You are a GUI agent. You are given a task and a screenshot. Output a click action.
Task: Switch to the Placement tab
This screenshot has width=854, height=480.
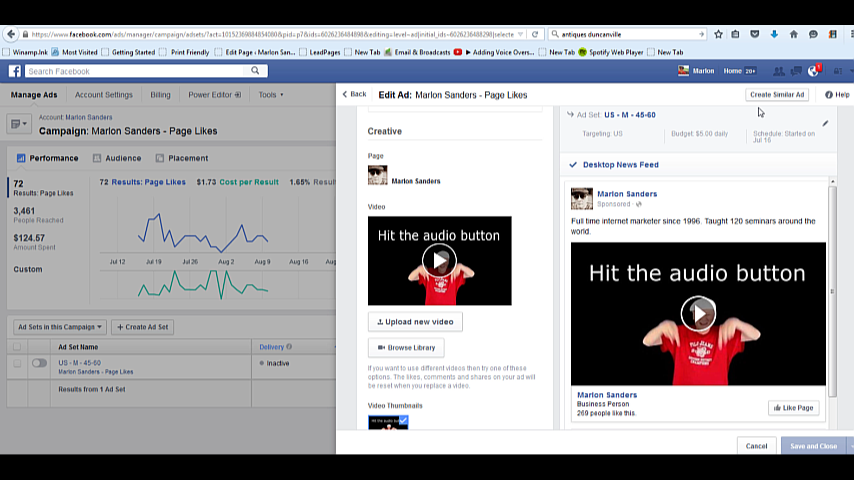181,158
